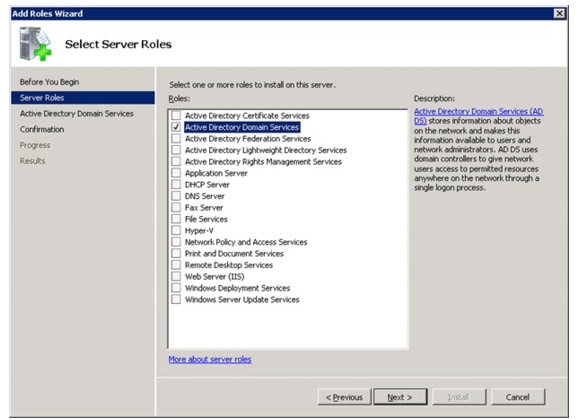Screen dimensions: 588x420
Task: Highlight the Hyper-V role label
Action: point(199,230)
